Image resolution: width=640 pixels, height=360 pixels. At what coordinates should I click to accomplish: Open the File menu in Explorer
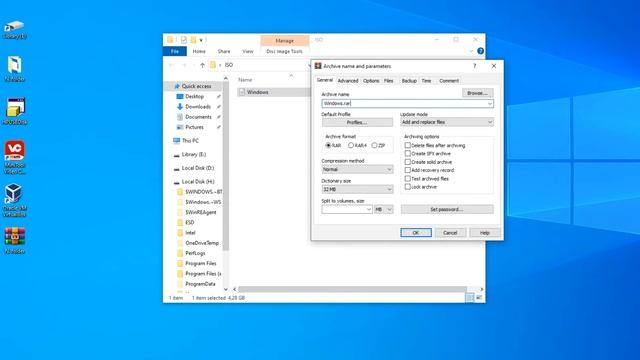[175, 51]
